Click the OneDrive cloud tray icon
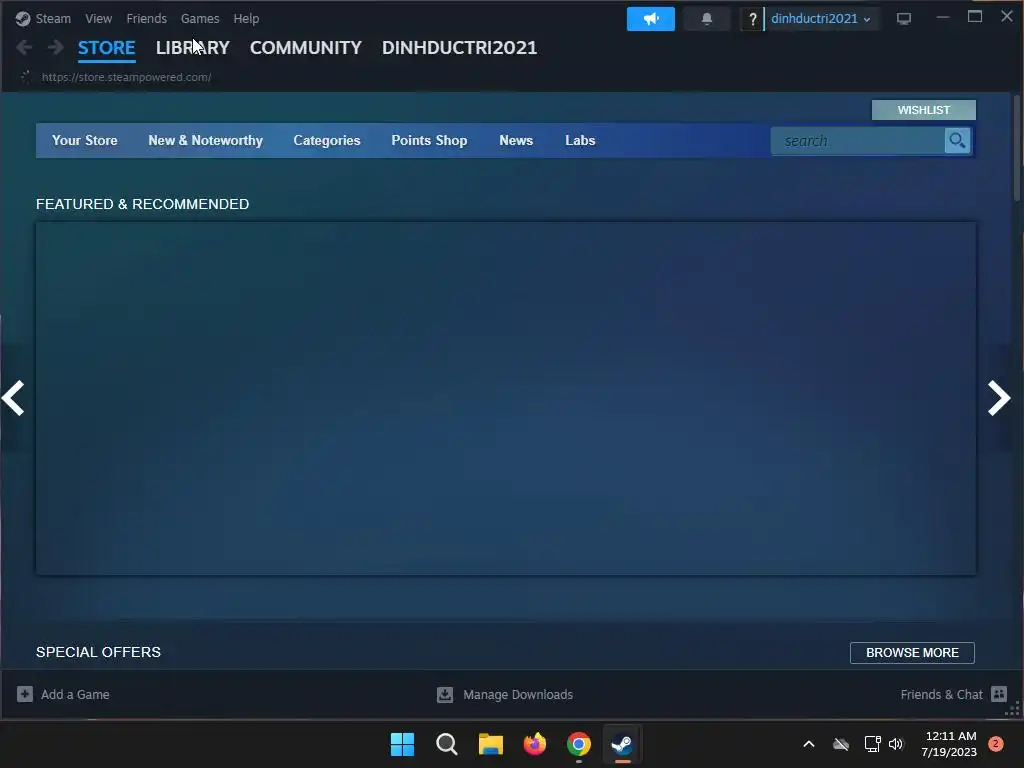1024x768 pixels. click(841, 744)
